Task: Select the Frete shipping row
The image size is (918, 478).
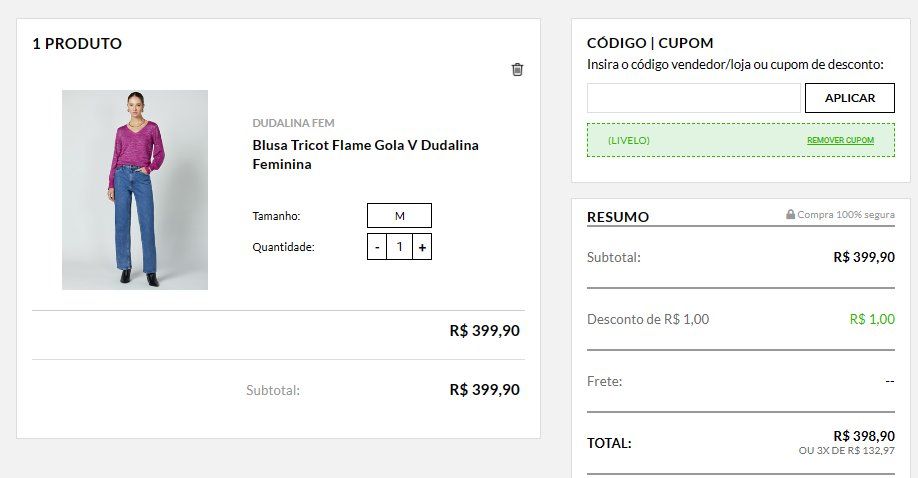Action: pyautogui.click(x=741, y=381)
